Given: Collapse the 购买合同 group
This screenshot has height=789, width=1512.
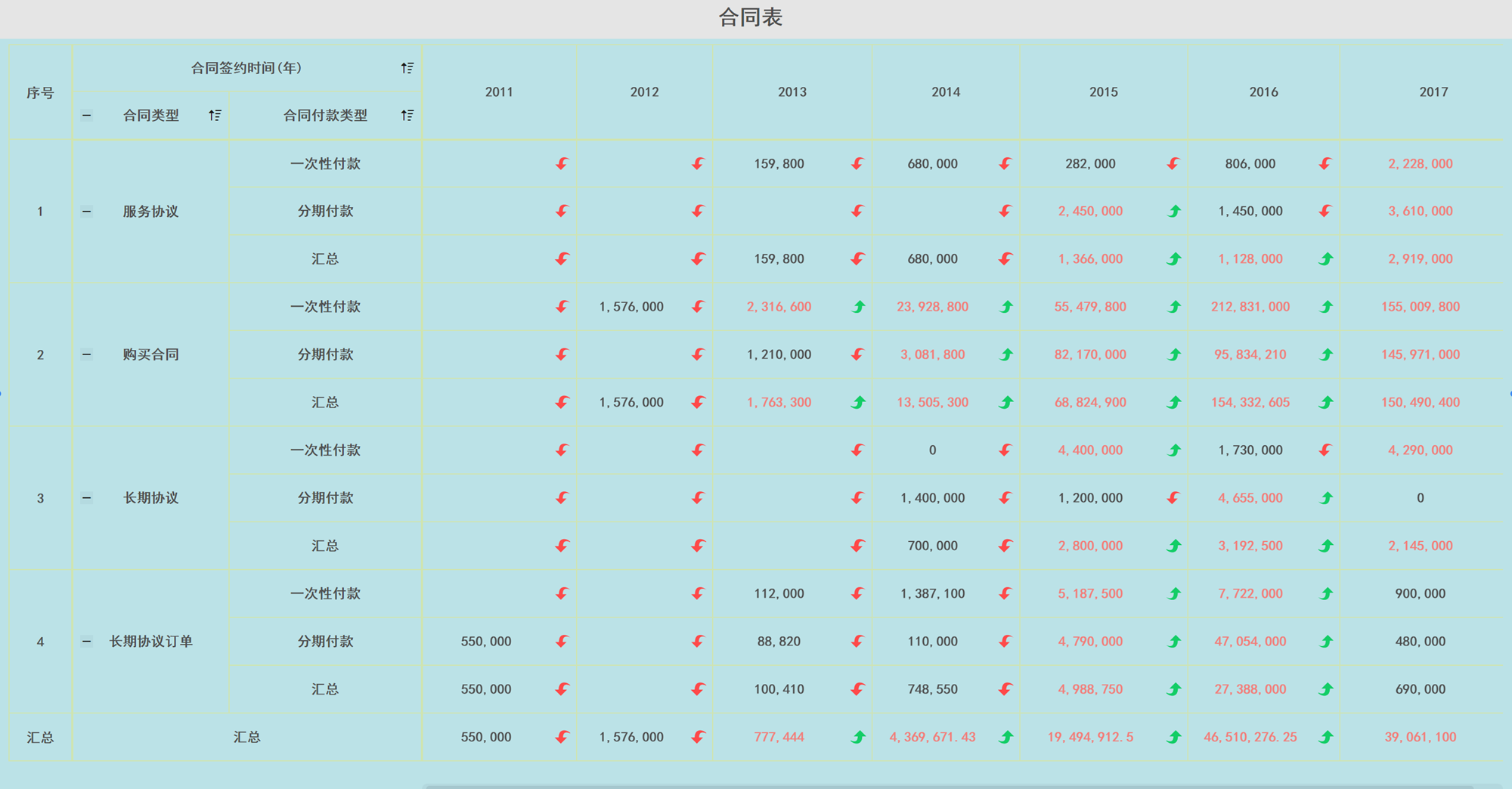Looking at the screenshot, I should tap(87, 354).
